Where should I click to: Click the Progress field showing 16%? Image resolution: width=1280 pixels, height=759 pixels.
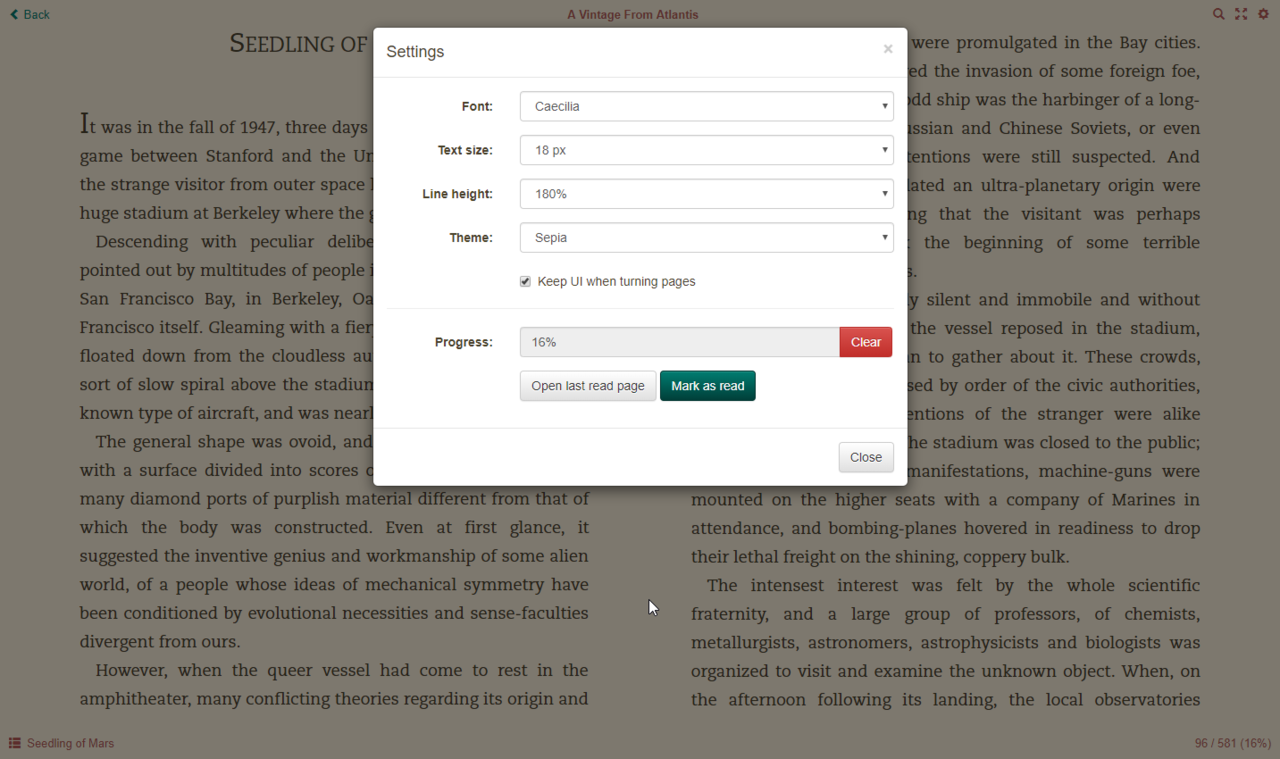click(679, 342)
